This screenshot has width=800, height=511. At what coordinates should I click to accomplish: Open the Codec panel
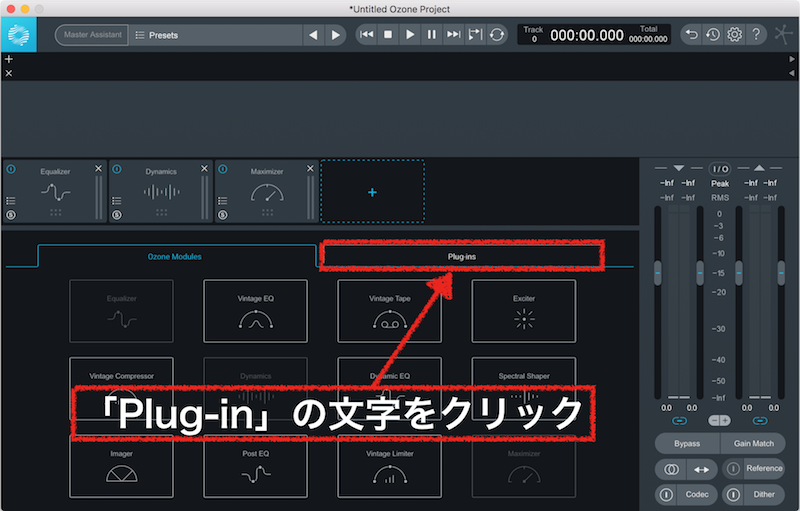697,495
